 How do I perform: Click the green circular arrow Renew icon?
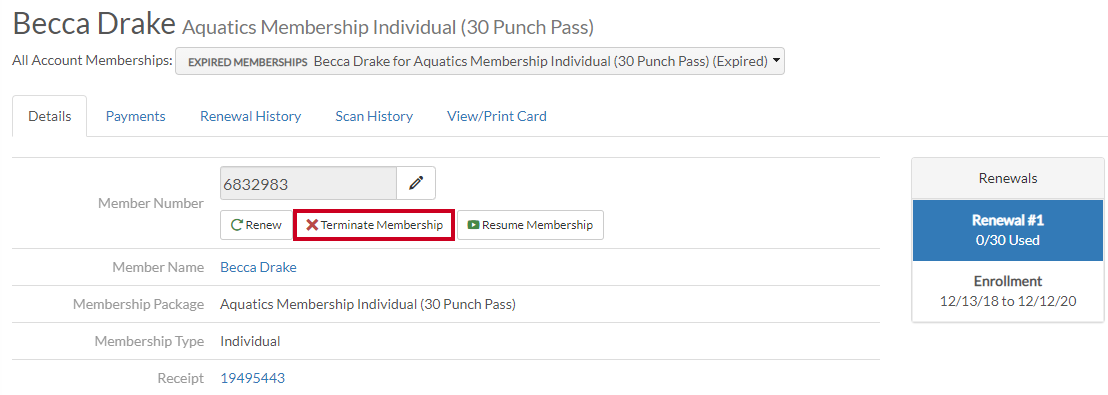237,225
